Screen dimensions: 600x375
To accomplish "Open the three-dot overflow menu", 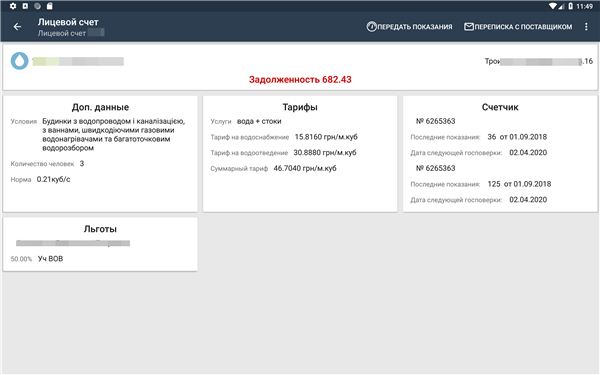I will pyautogui.click(x=586, y=27).
